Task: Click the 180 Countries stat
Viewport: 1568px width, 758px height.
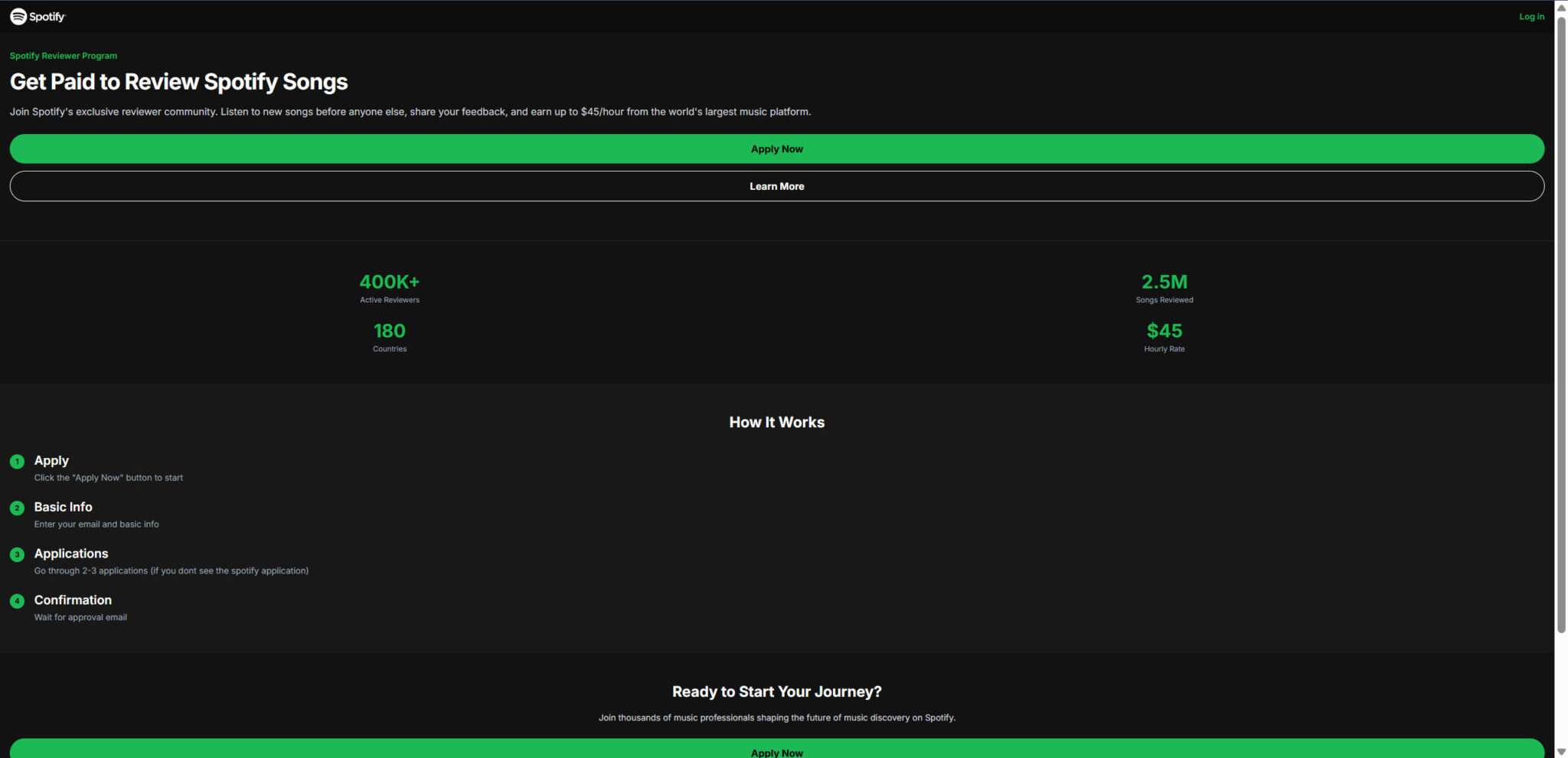Action: click(390, 331)
